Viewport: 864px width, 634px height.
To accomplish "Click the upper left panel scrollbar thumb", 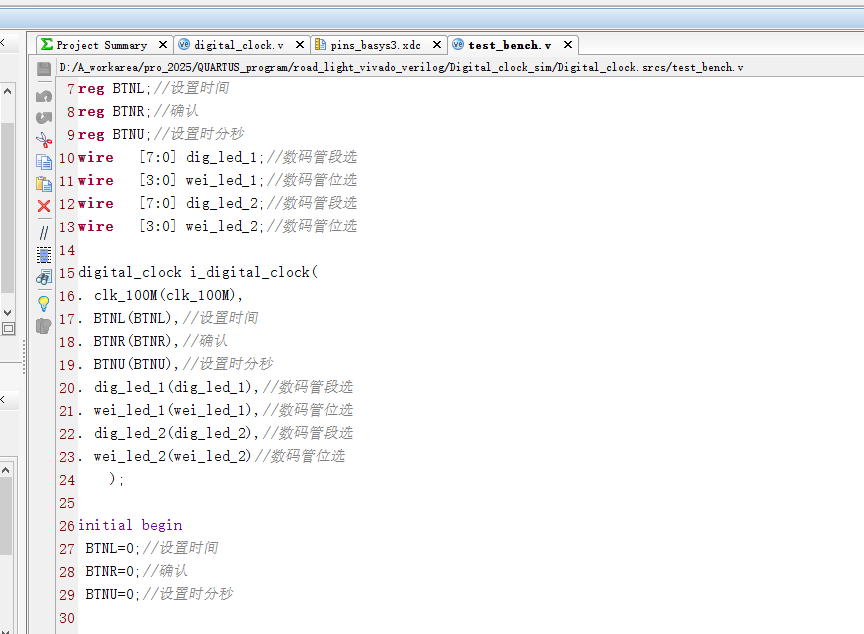I will click(7, 208).
